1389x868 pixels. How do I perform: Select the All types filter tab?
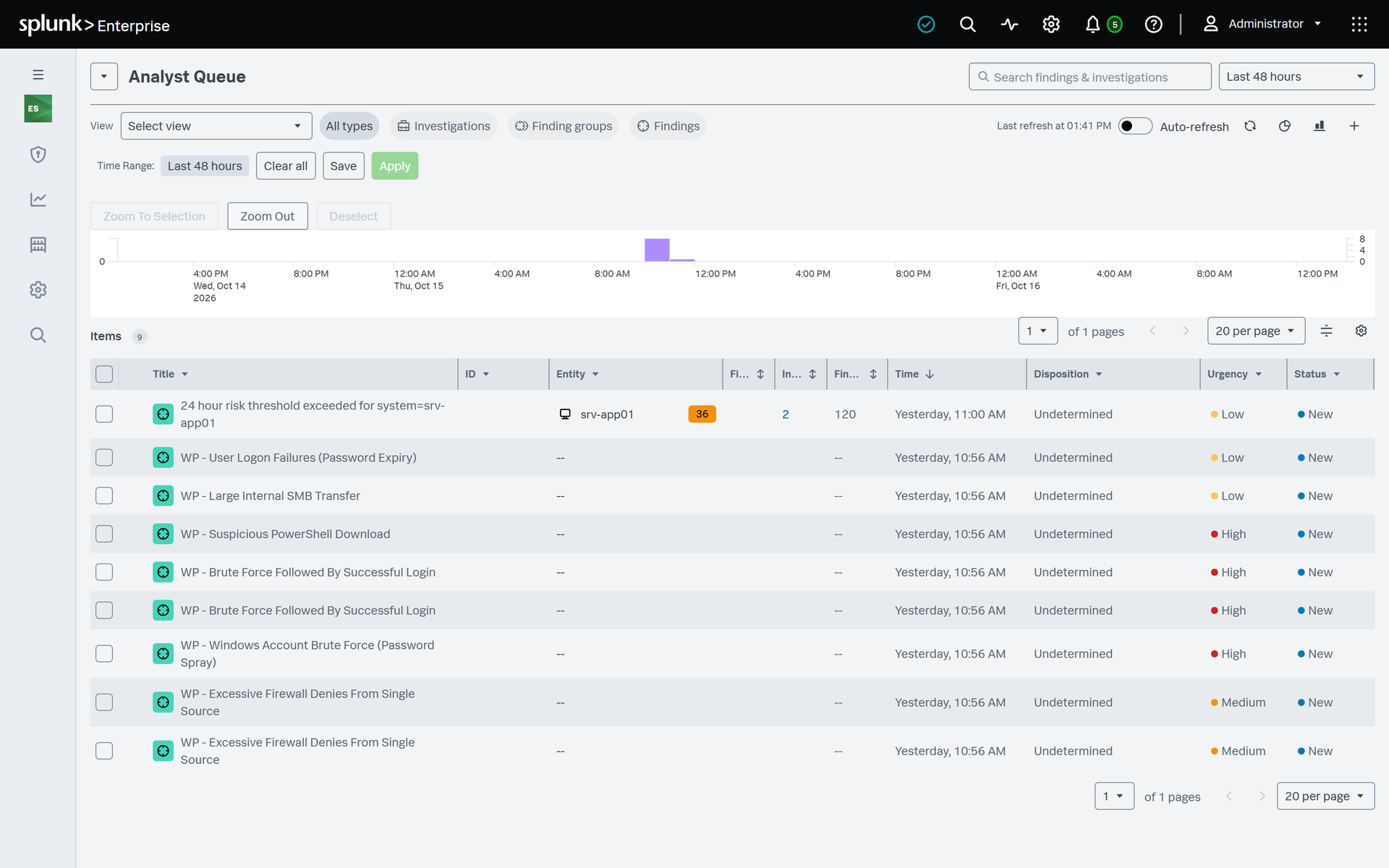(x=349, y=126)
